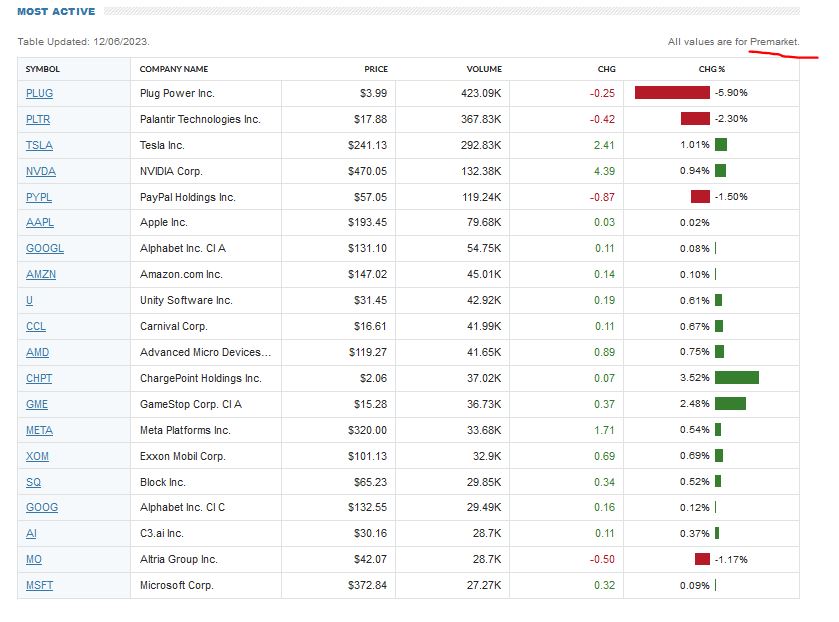Open the PYPL symbol link
The image size is (839, 622).
click(39, 197)
